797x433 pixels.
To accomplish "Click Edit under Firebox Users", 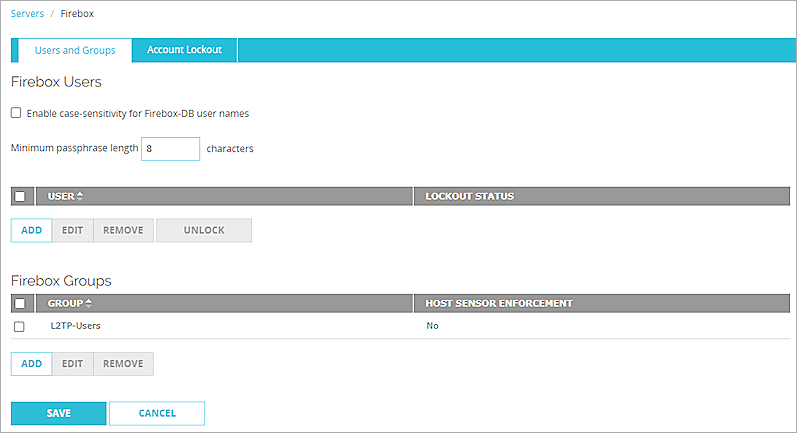I will pos(73,230).
